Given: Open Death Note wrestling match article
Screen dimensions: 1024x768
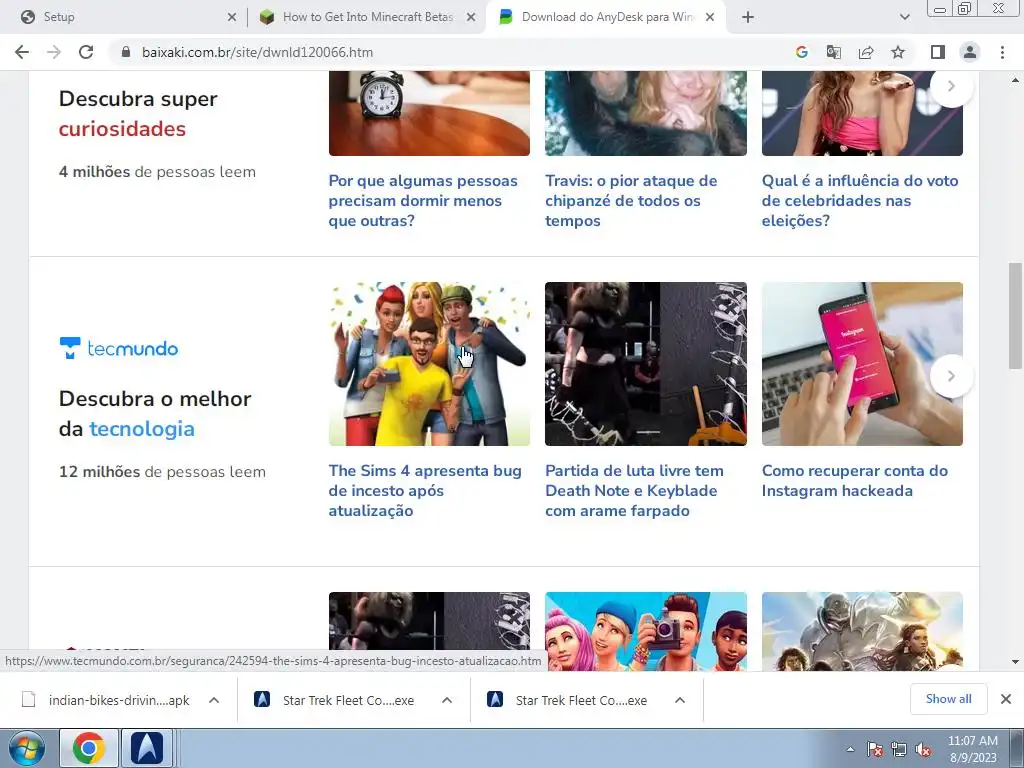Looking at the screenshot, I should [x=634, y=490].
